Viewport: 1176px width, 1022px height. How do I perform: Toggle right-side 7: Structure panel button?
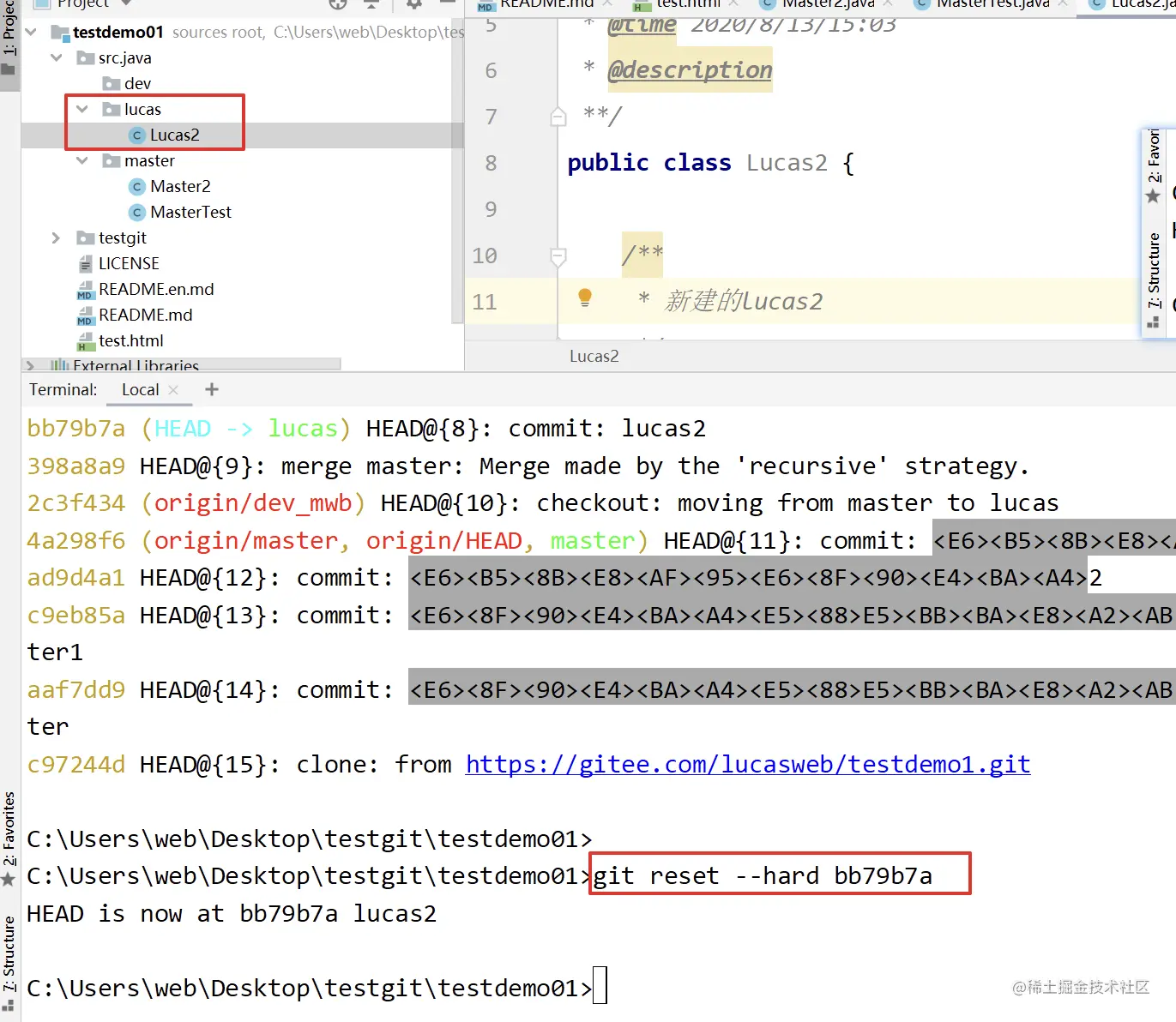coord(1154,280)
